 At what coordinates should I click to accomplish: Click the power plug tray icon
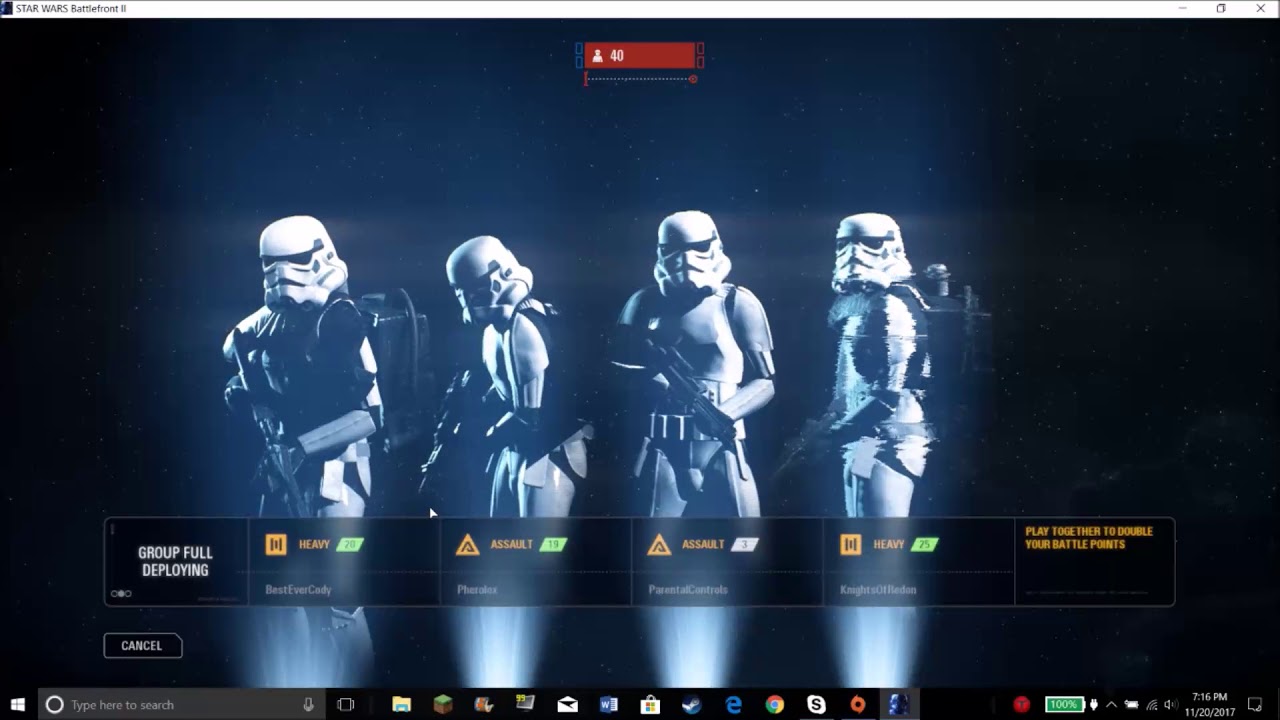tap(1092, 705)
